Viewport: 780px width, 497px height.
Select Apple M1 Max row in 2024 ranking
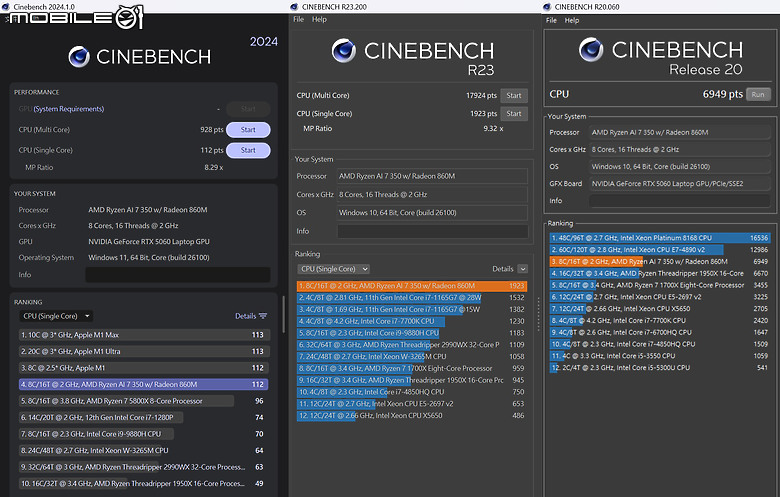(x=144, y=335)
